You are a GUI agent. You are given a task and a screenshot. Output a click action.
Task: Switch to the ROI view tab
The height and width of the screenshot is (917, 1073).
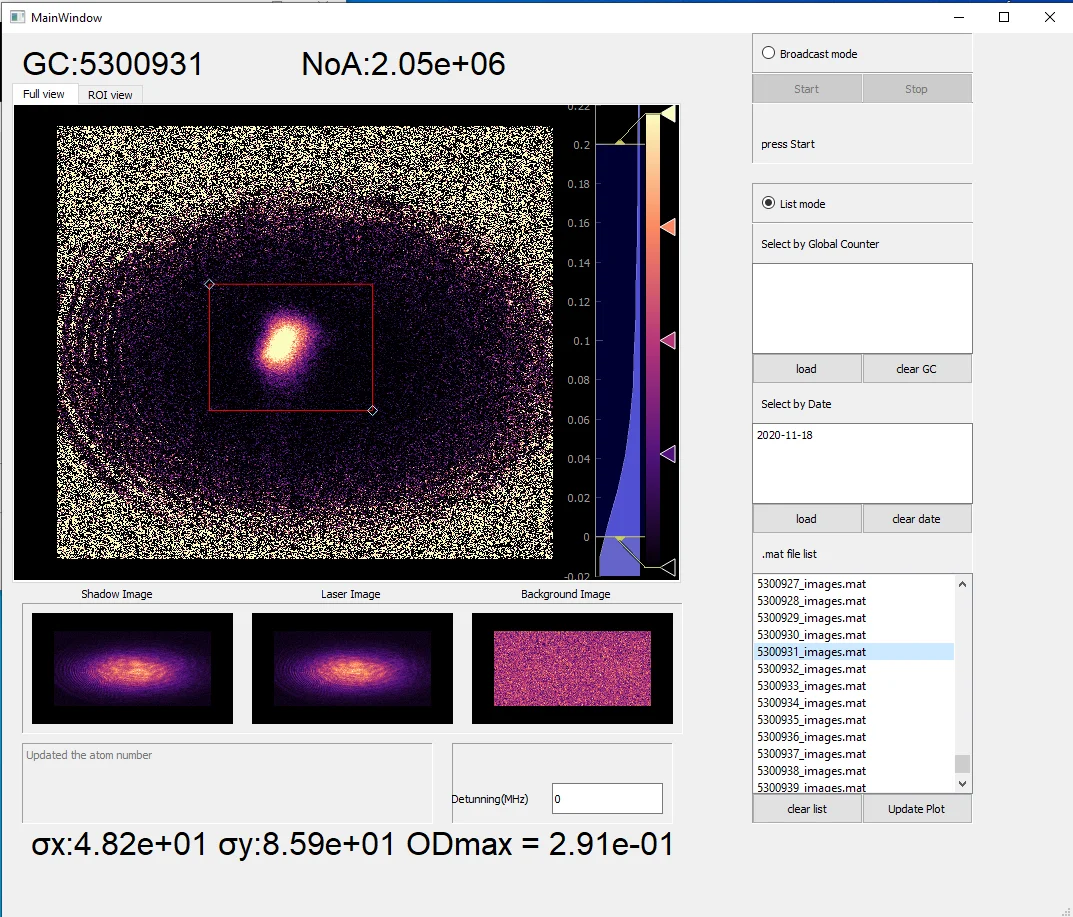click(110, 95)
